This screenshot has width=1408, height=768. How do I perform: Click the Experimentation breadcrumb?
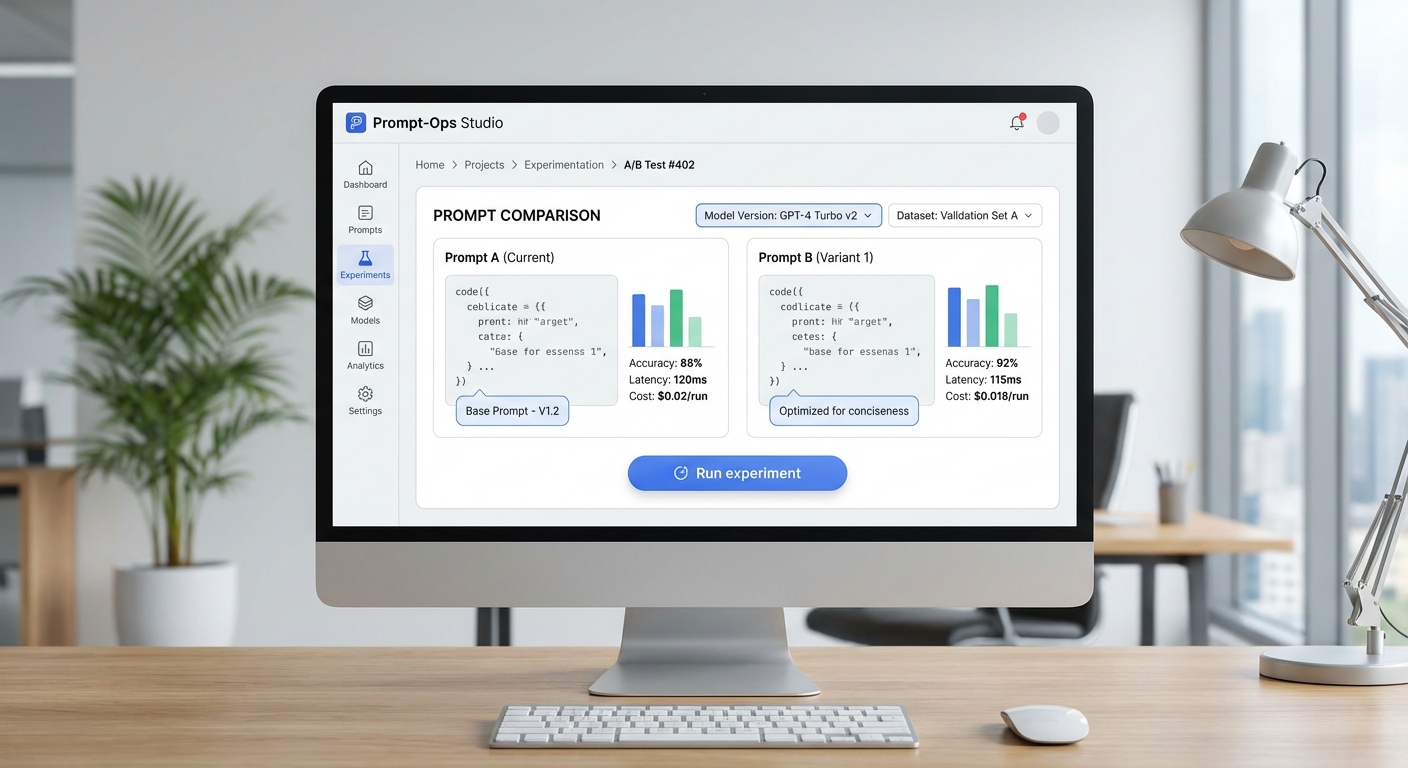pyautogui.click(x=564, y=165)
